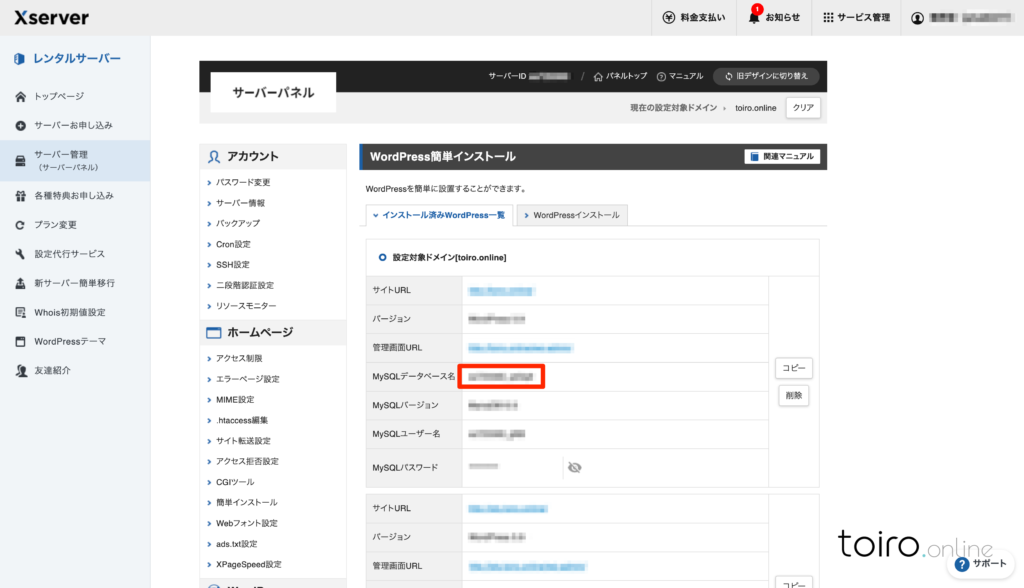Open パスワード変更 in account menu
This screenshot has height=588, width=1024.
tap(243, 182)
